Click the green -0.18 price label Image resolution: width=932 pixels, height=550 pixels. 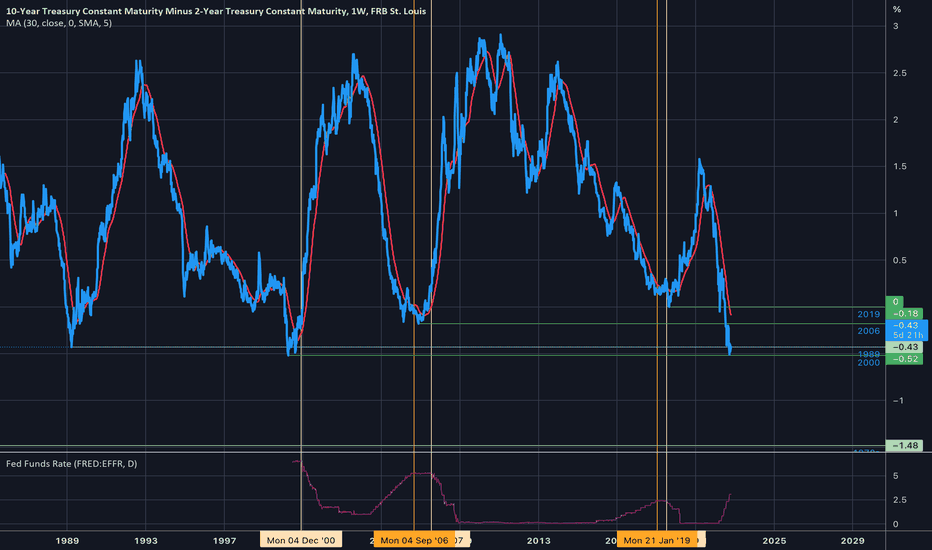tap(904, 313)
